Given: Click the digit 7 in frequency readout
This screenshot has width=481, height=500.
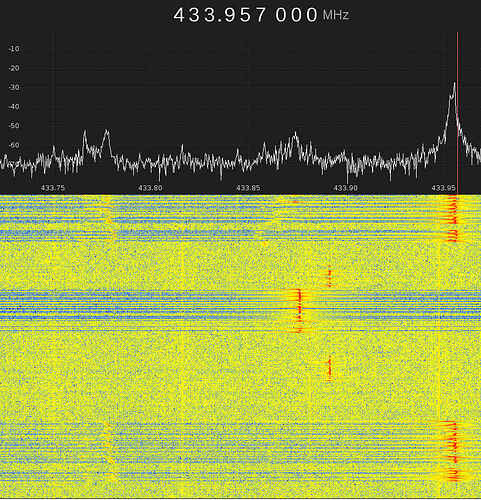Looking at the screenshot, I should 260,15.
